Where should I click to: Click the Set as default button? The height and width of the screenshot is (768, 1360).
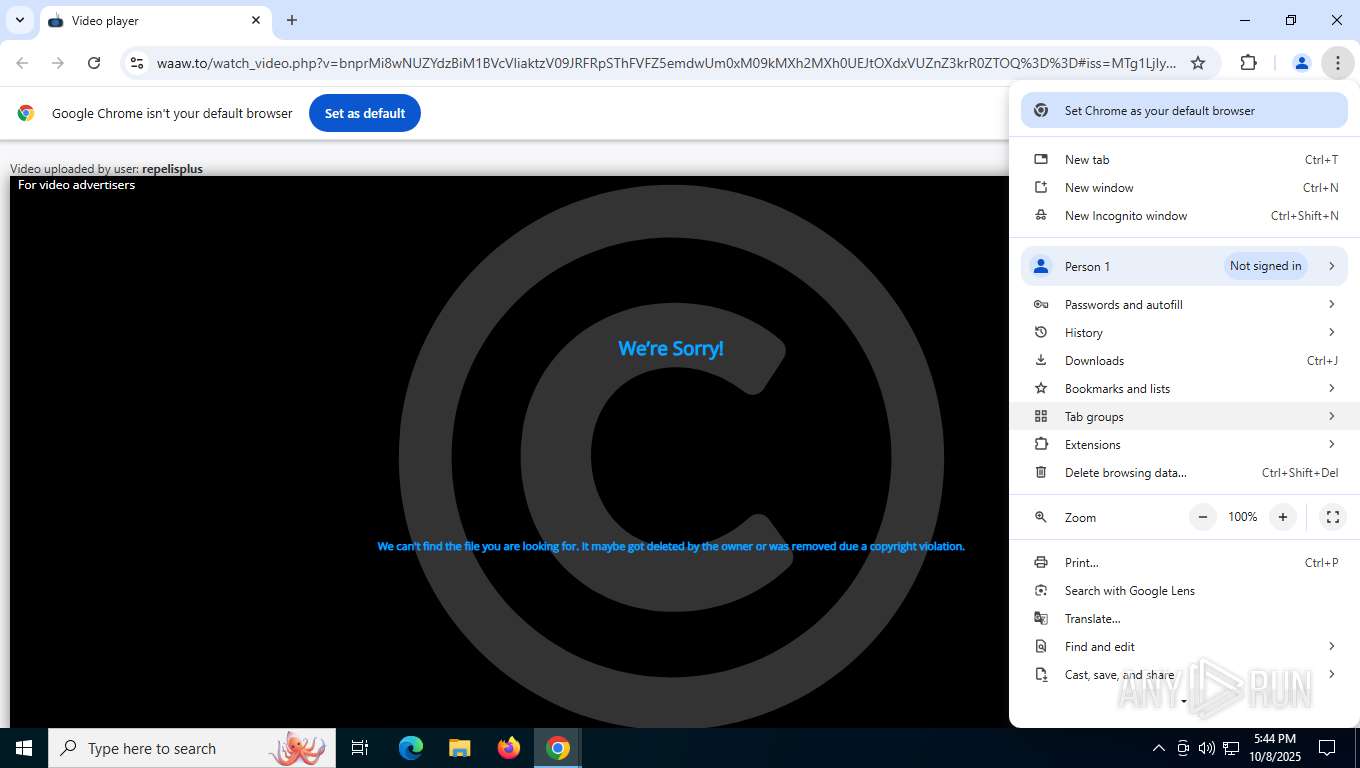(x=365, y=113)
